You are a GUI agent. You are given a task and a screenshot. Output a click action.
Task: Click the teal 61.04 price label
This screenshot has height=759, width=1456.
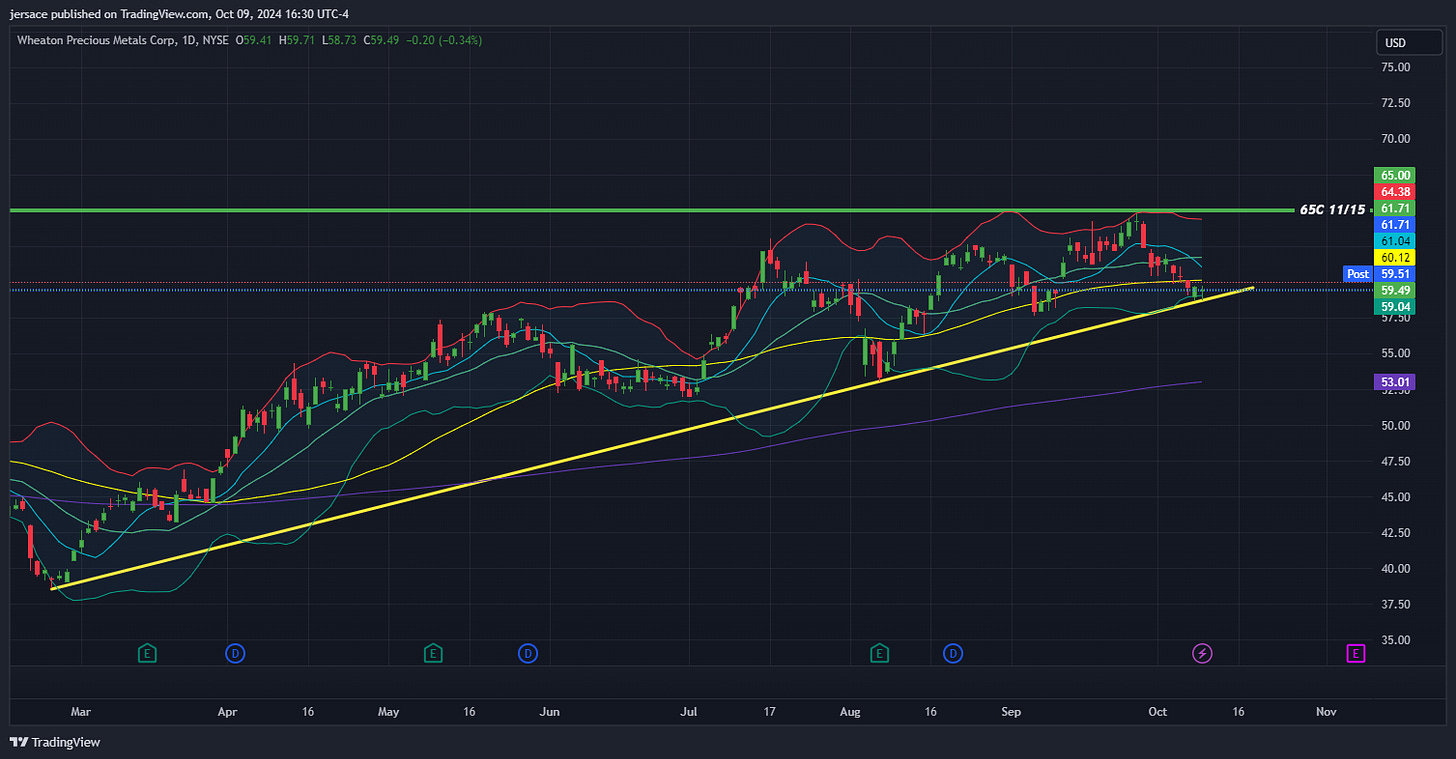tap(1396, 241)
